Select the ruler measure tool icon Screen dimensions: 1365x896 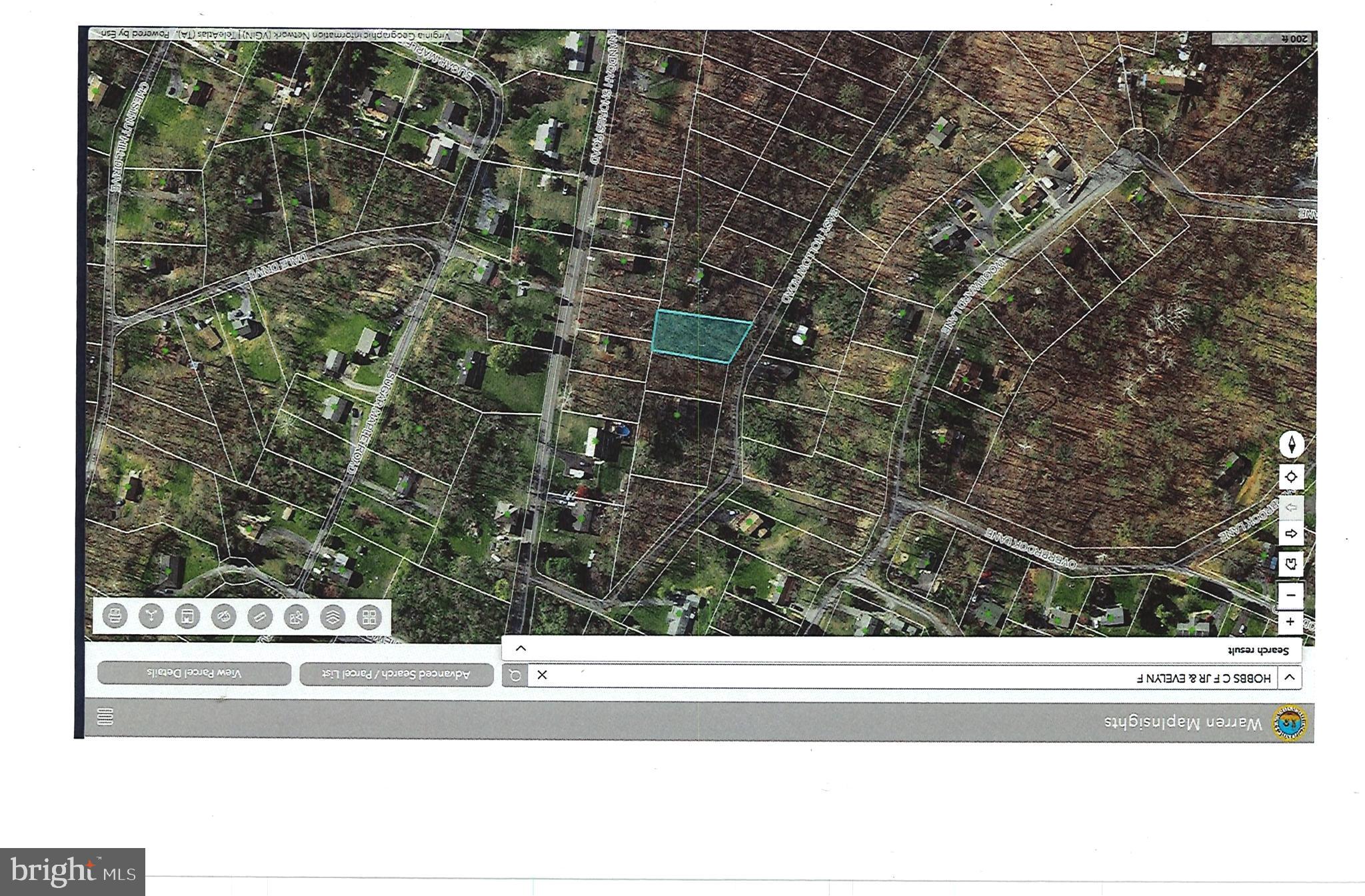coord(260,617)
